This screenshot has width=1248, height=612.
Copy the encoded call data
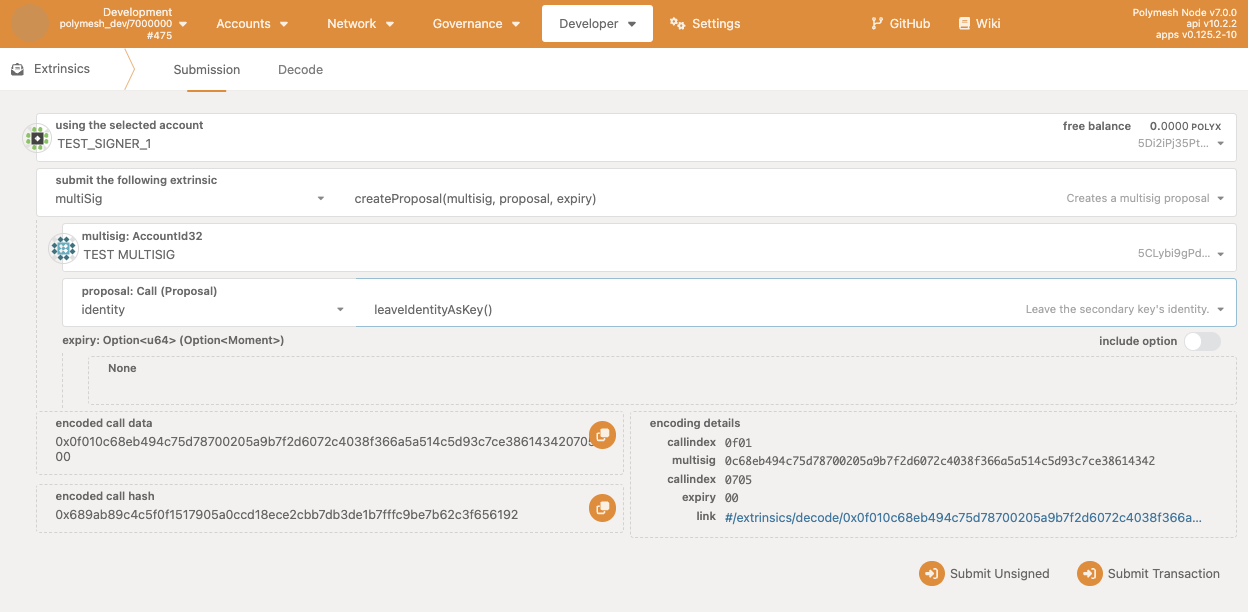point(601,434)
